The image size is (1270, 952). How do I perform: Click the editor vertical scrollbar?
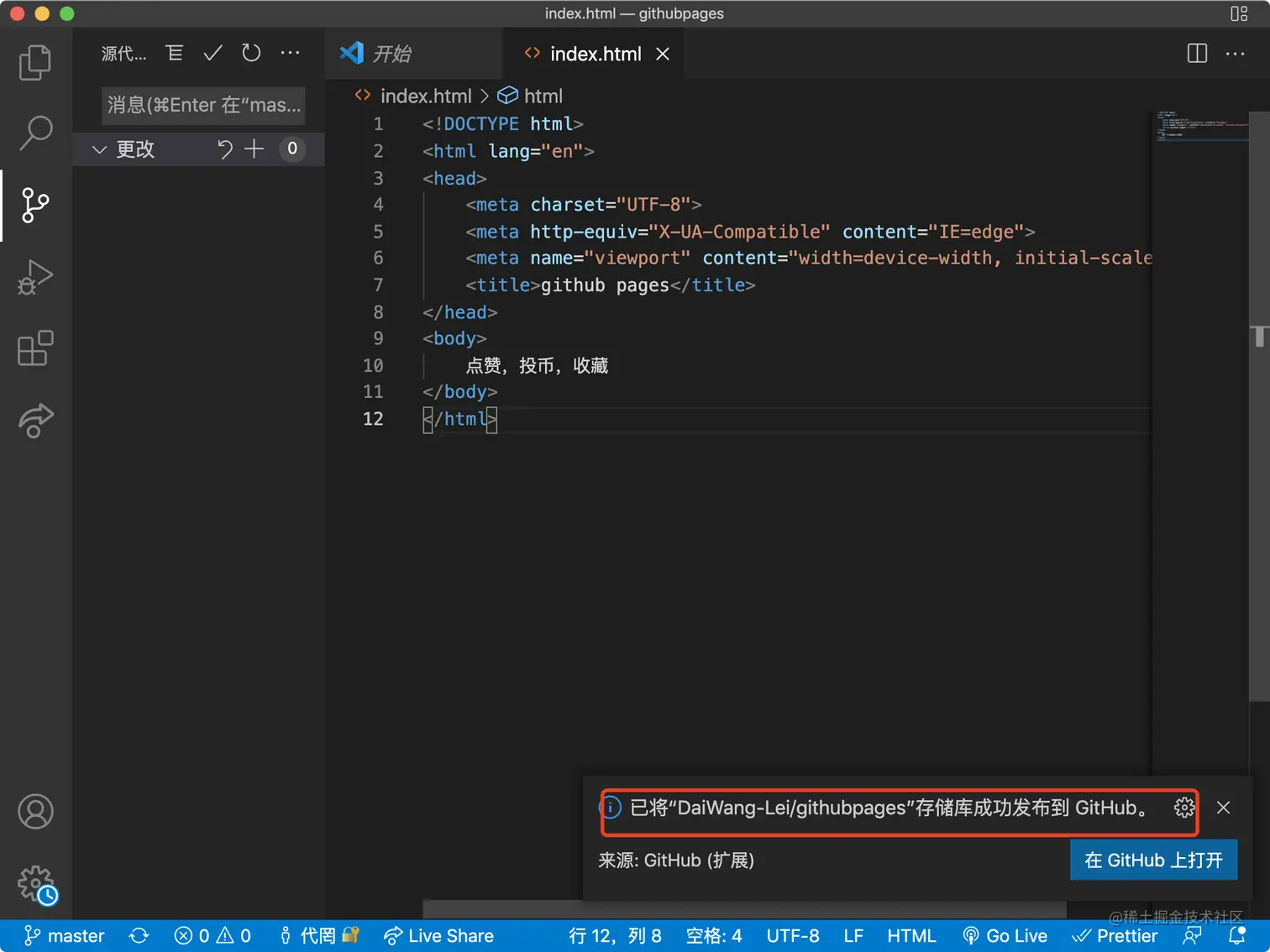point(1259,406)
